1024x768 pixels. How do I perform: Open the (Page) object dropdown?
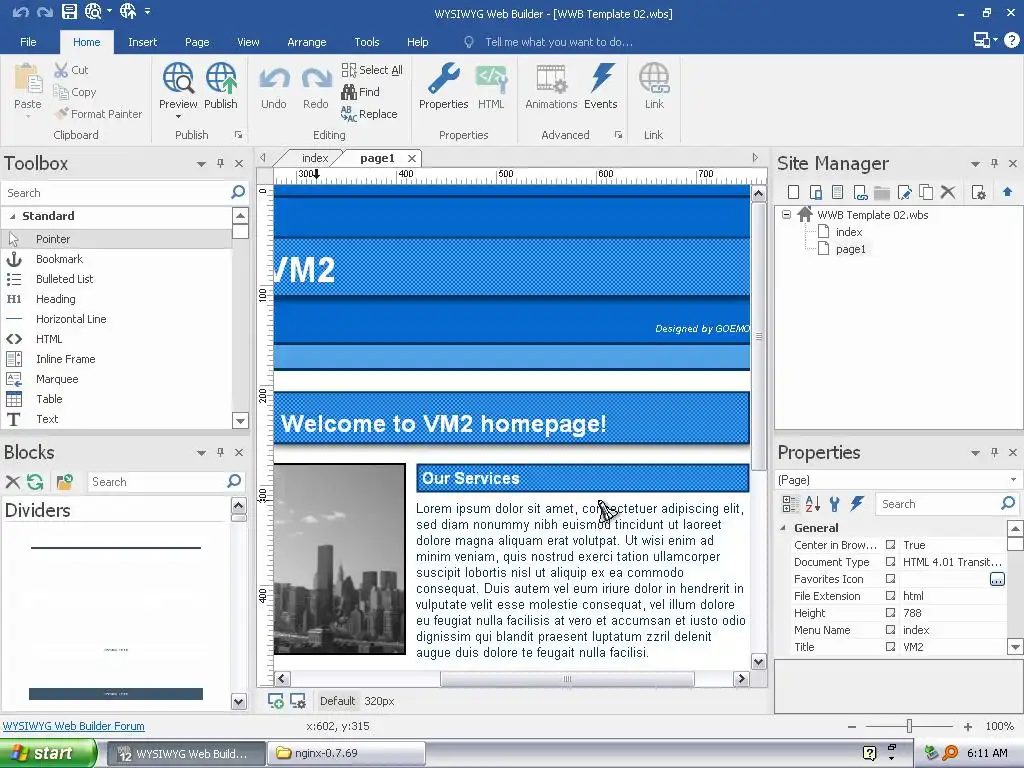pyautogui.click(x=1013, y=479)
